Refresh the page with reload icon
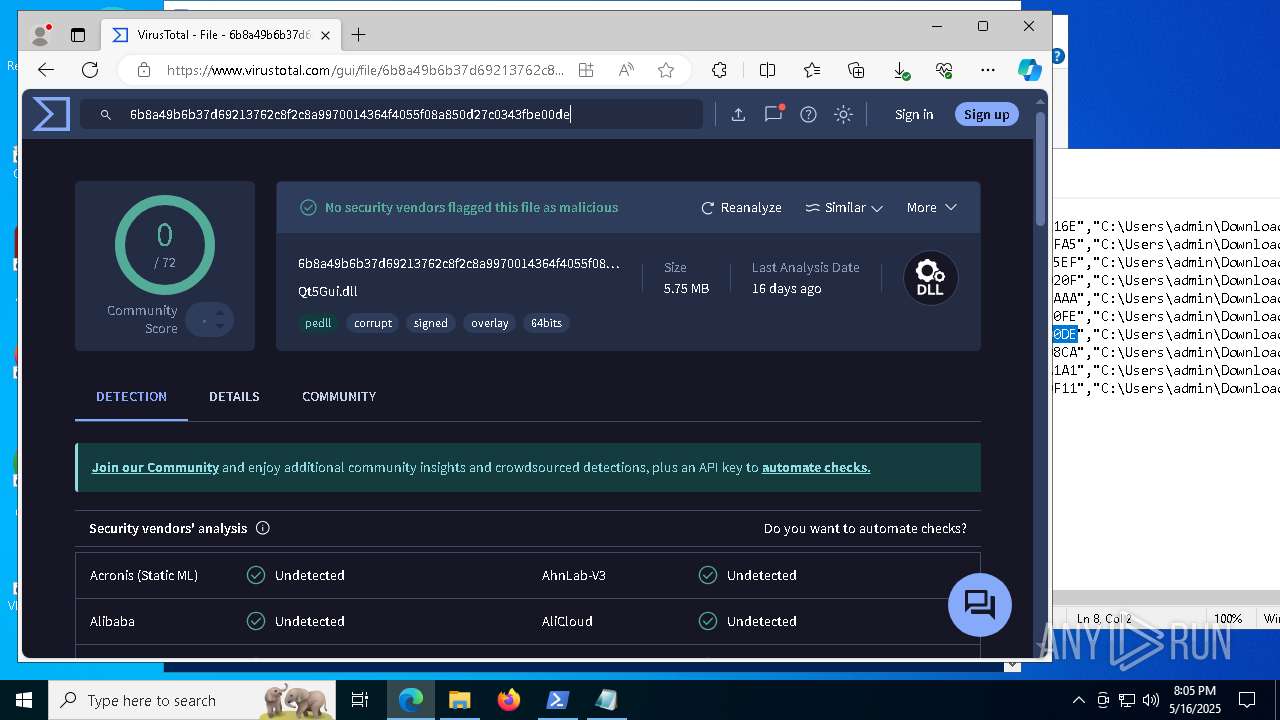Viewport: 1280px width, 720px height. point(90,70)
